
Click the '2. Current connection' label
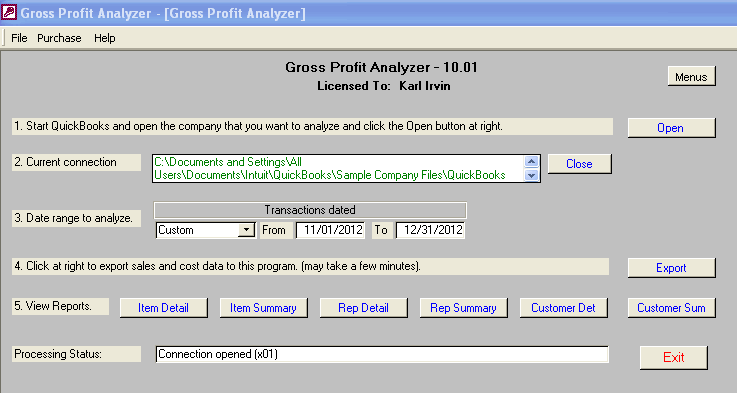[x=76, y=162]
